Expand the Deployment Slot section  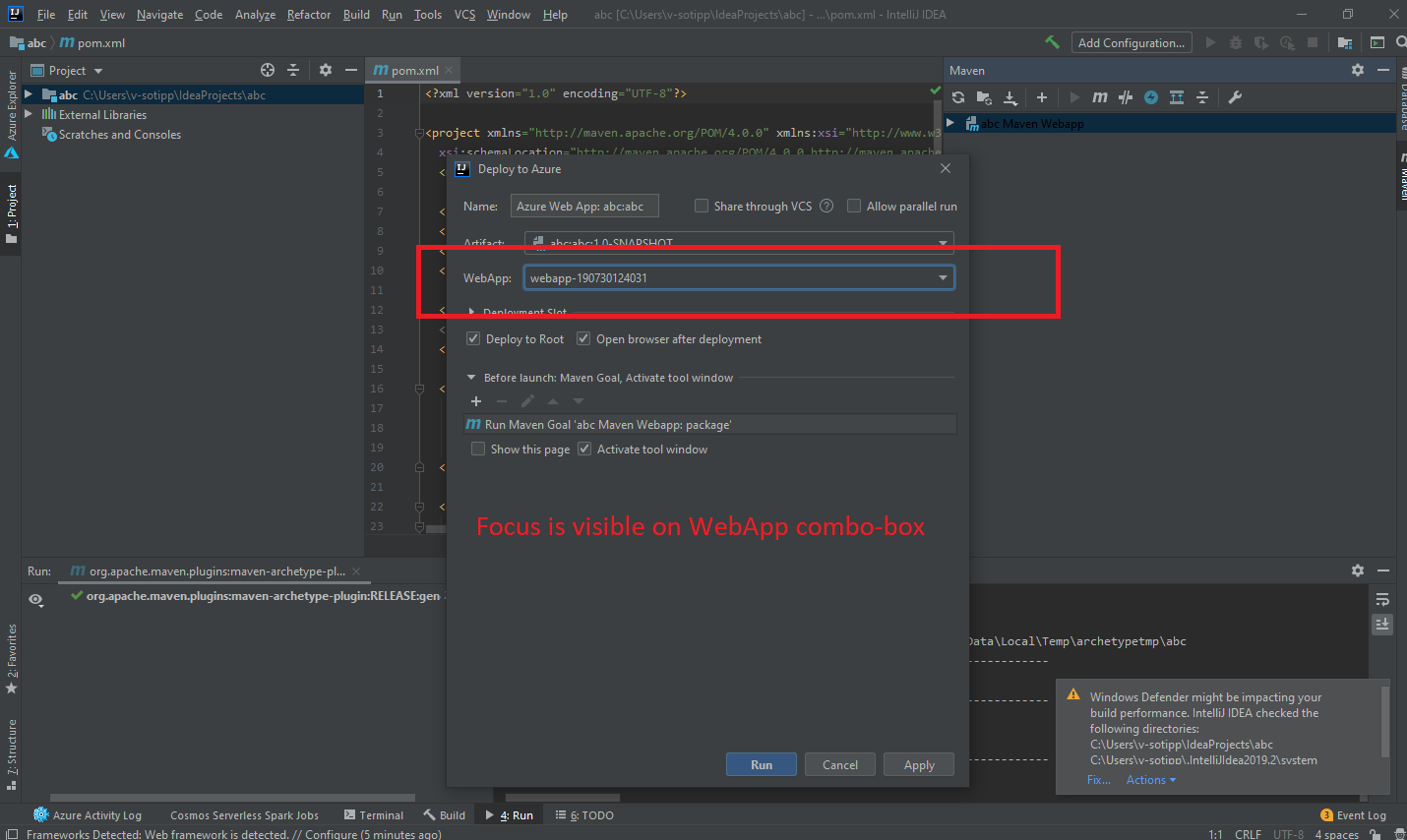tap(470, 310)
